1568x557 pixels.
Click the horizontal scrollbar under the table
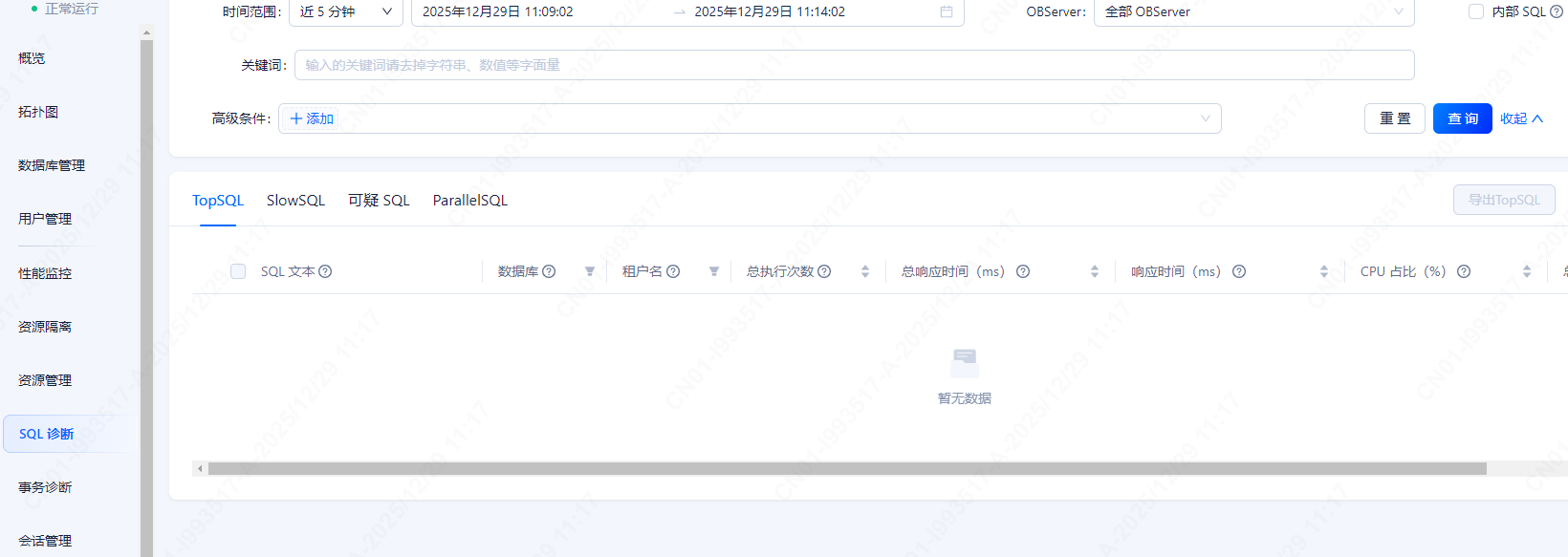point(846,469)
